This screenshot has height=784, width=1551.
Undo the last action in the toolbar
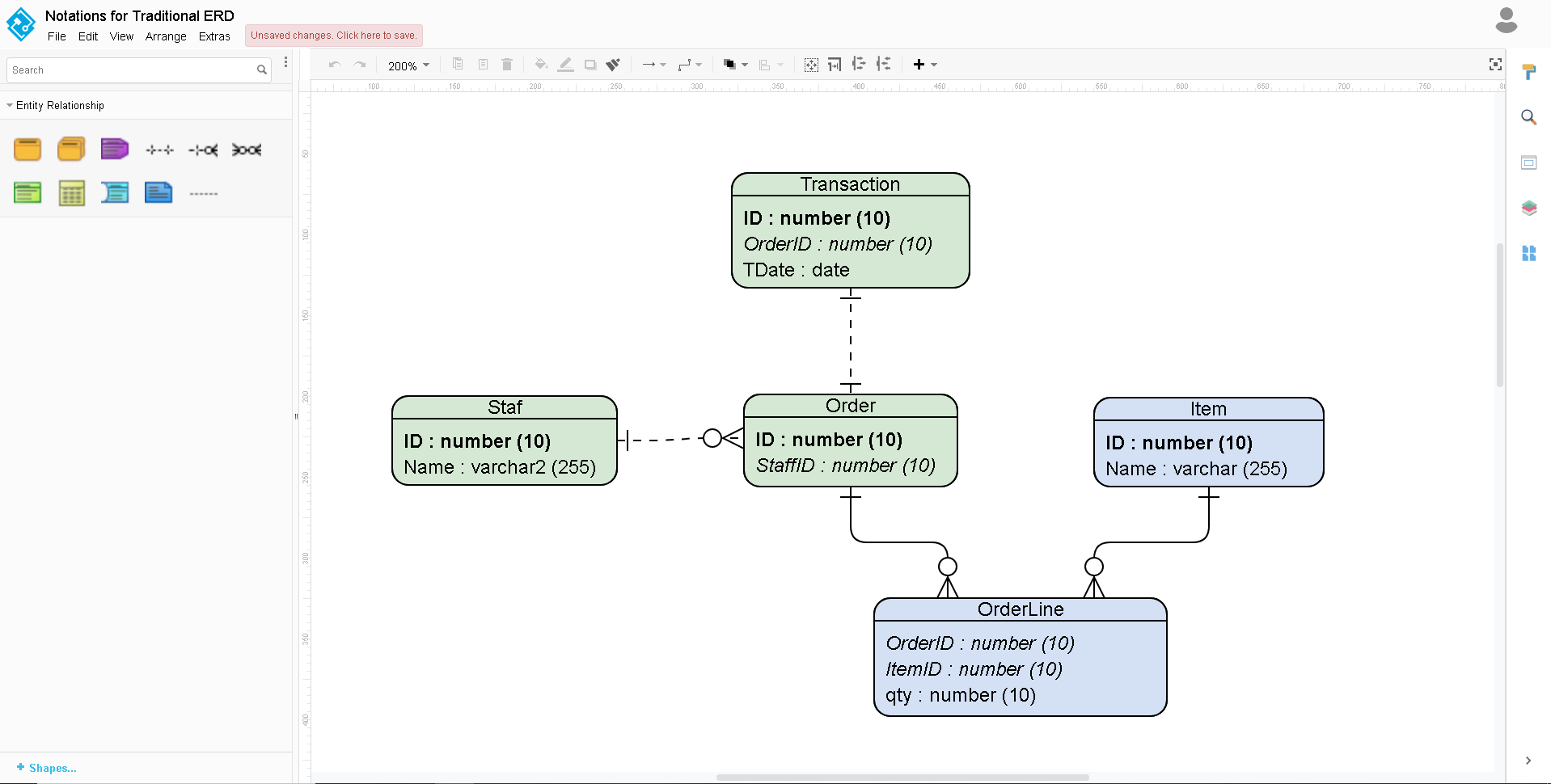pyautogui.click(x=335, y=65)
